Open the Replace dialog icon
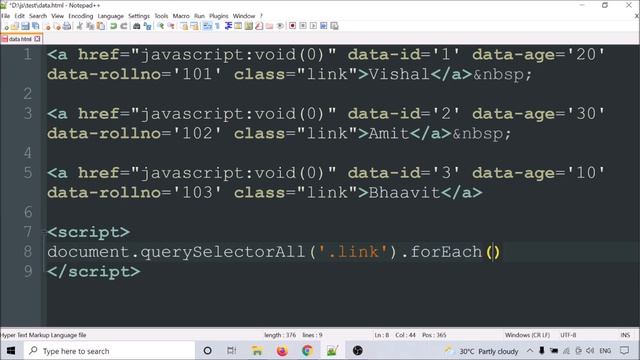The image size is (640, 360). (147, 26)
